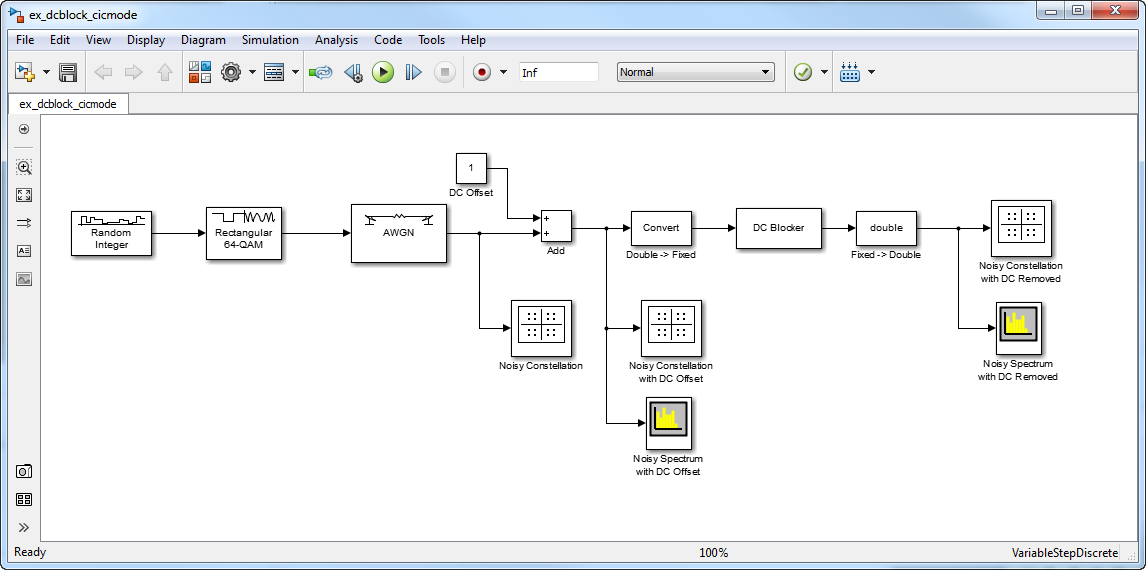This screenshot has height=570, width=1146.
Task: Toggle sample time display arrows icon
Action: [24, 223]
